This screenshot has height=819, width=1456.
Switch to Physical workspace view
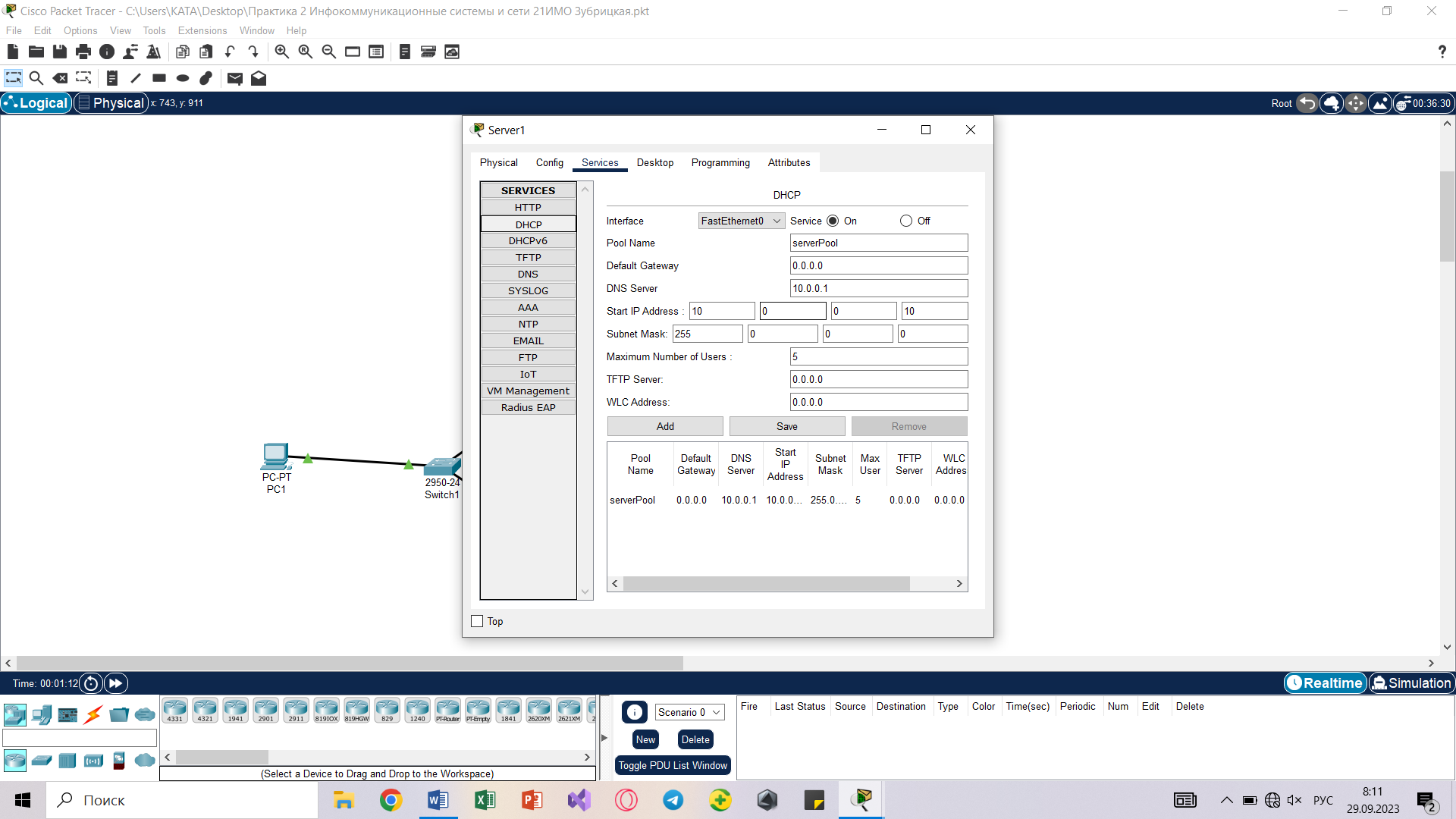(x=111, y=103)
